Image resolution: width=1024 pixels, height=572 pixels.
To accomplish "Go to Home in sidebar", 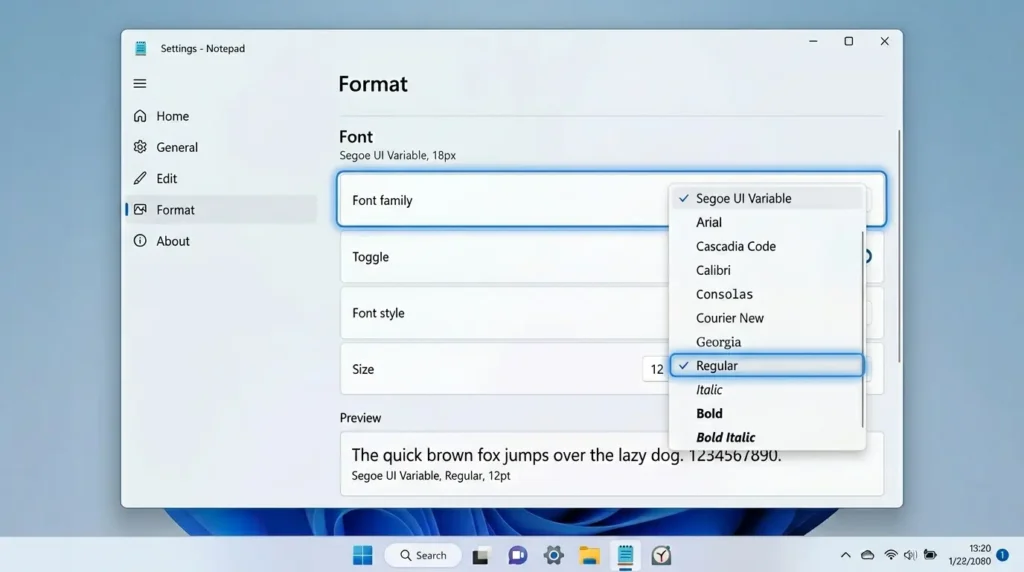I will [x=221, y=116].
